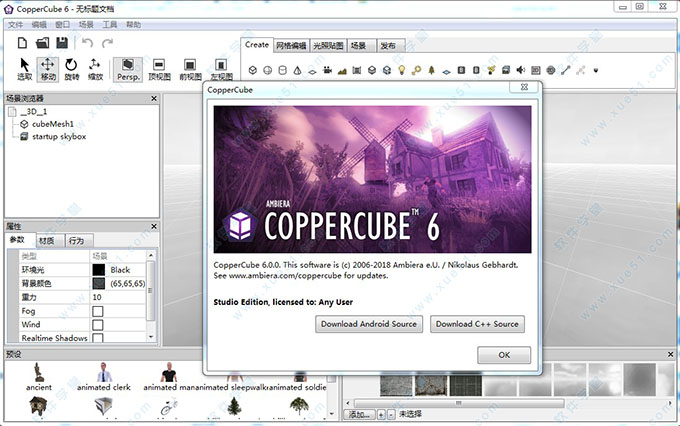This screenshot has height=426, width=680.
Task: Switch to the Persp. perspective view
Action: point(128,69)
